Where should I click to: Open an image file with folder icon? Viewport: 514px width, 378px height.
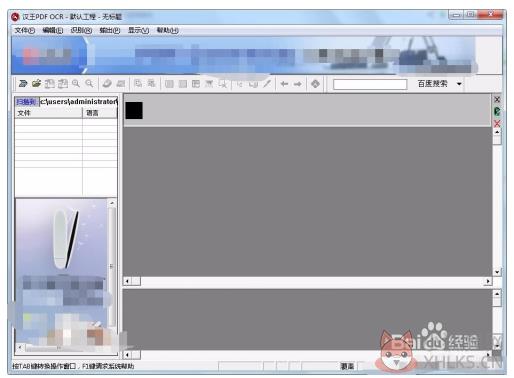point(36,83)
